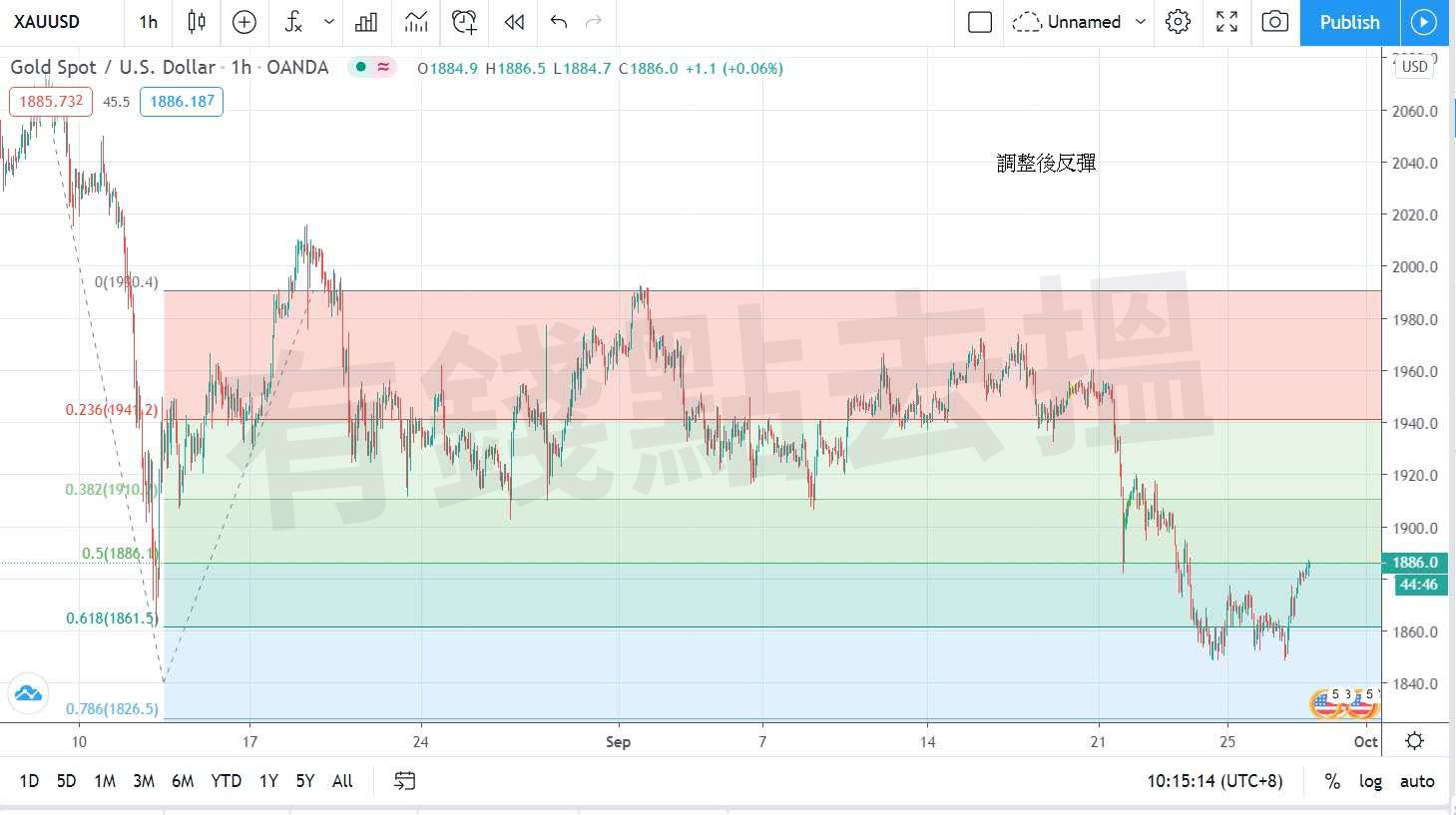
Task: Open the timezone clock showing UTC+8
Action: 1214,781
